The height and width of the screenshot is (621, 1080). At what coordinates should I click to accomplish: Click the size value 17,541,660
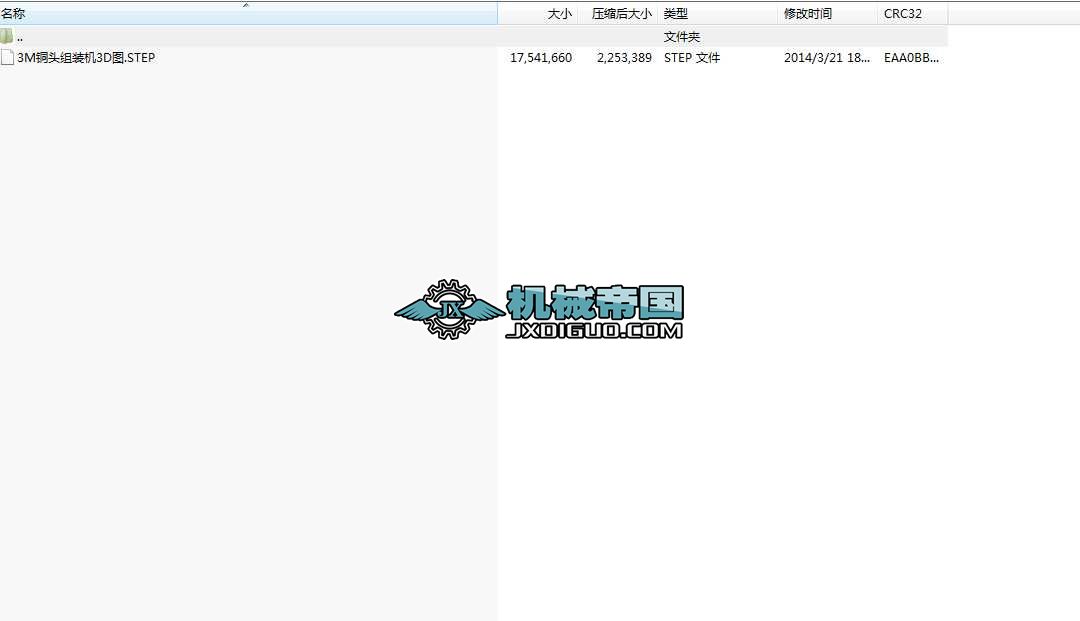click(541, 58)
